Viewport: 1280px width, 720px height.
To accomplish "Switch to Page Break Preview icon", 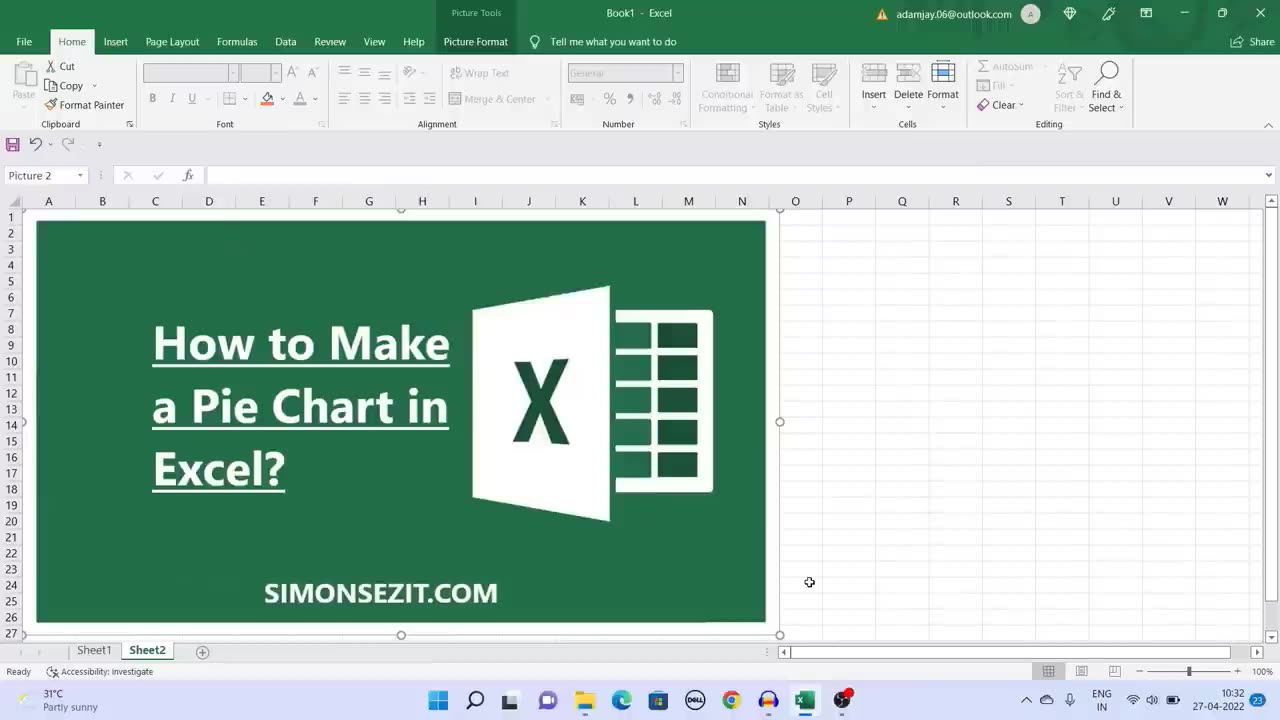I will point(1114,671).
